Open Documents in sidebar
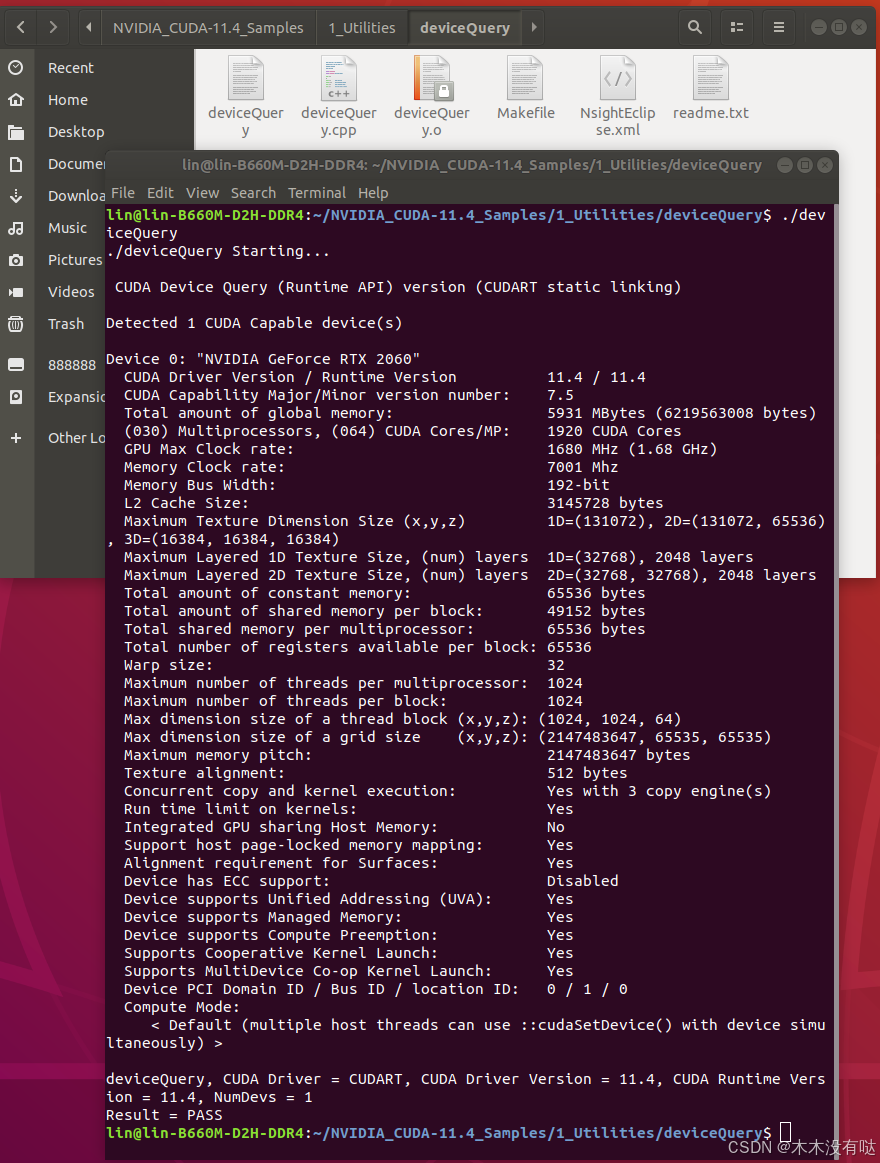This screenshot has width=880, height=1163. click(x=76, y=164)
